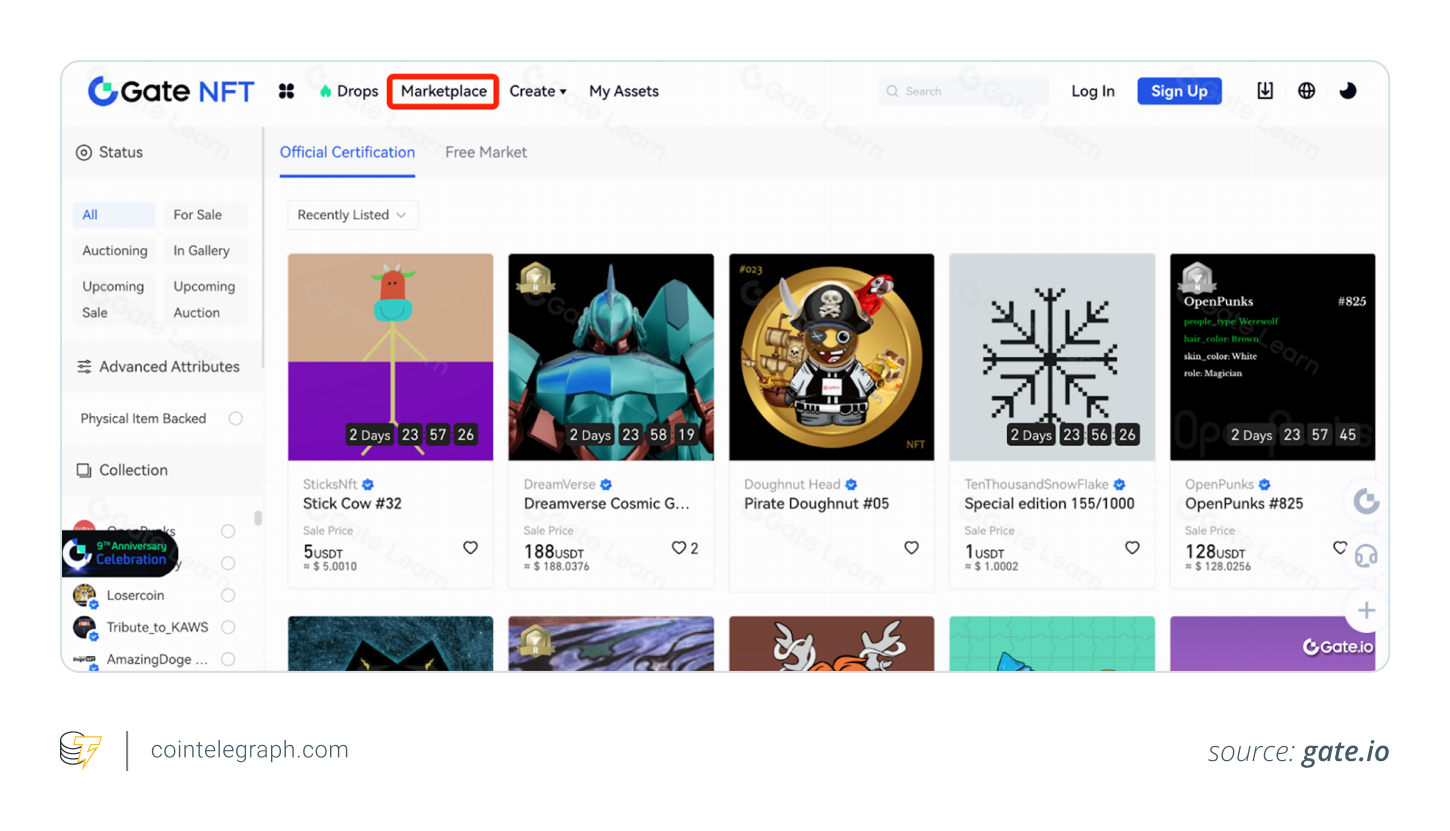Open the Stick Cow #32 thumbnail
Screen dimensions: 1450x831
[390, 357]
